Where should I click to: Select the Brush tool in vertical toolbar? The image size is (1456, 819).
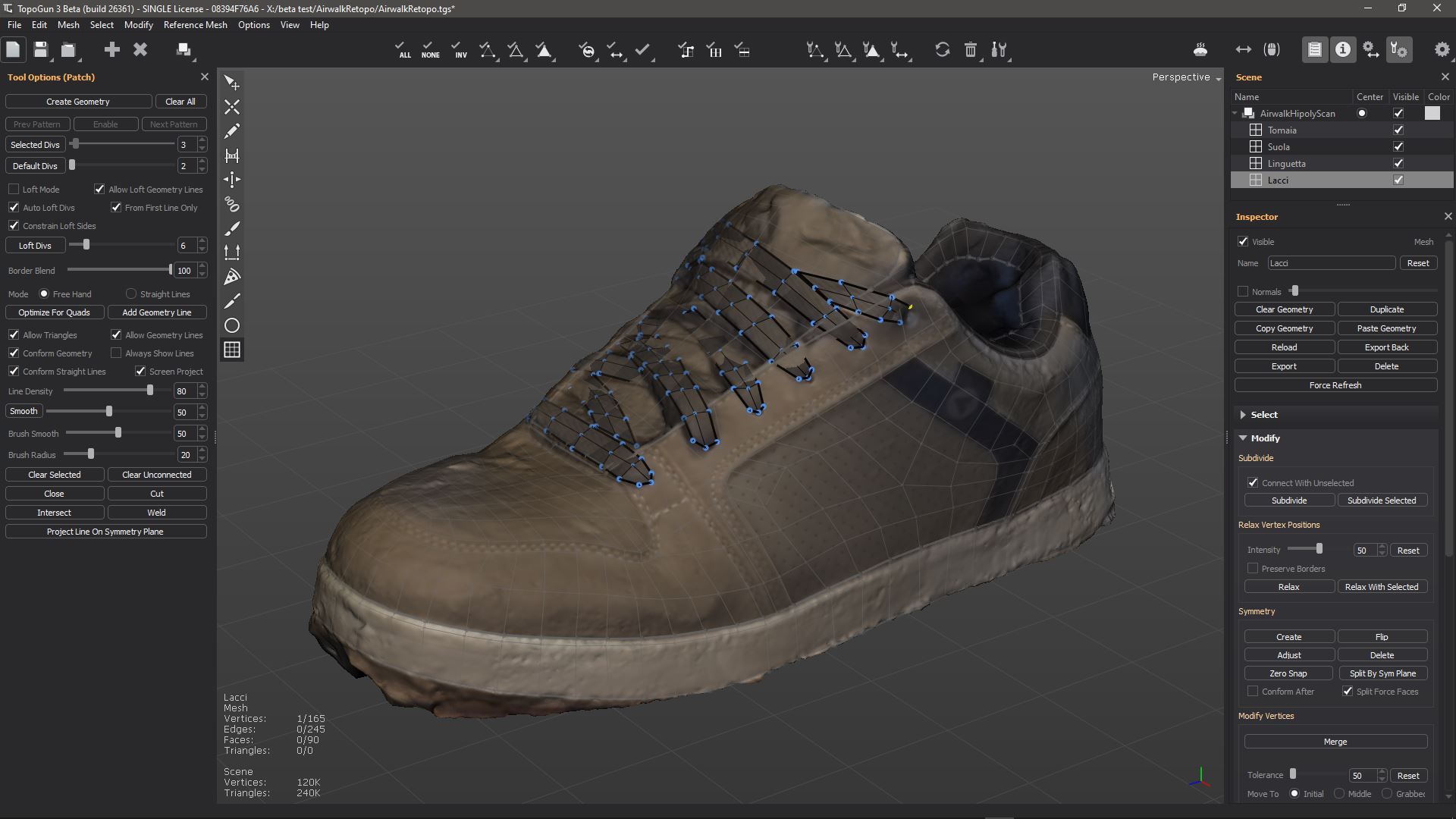pyautogui.click(x=232, y=228)
